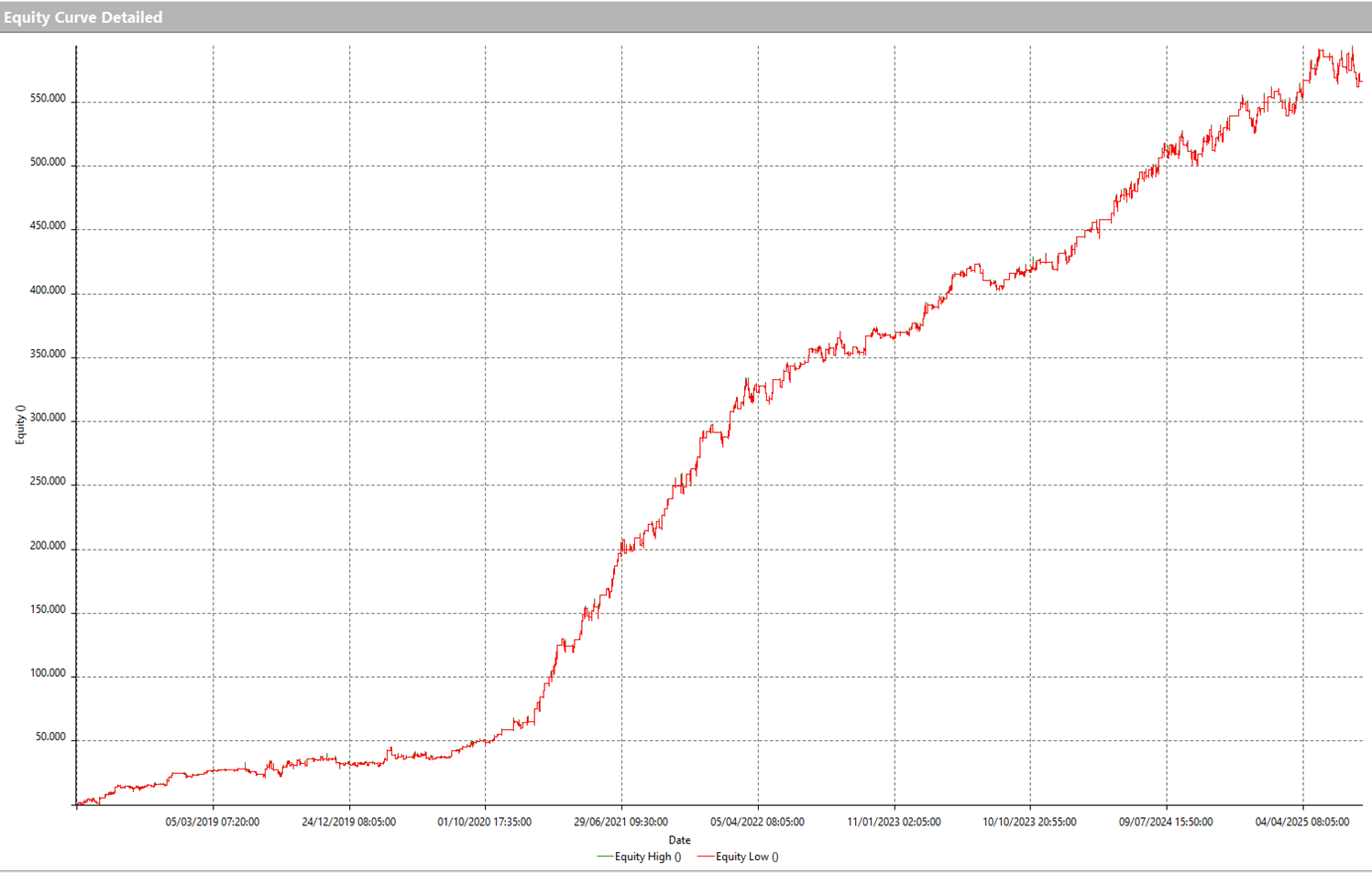Select the 05/03/2019 07:20:00 date label

(x=212, y=822)
